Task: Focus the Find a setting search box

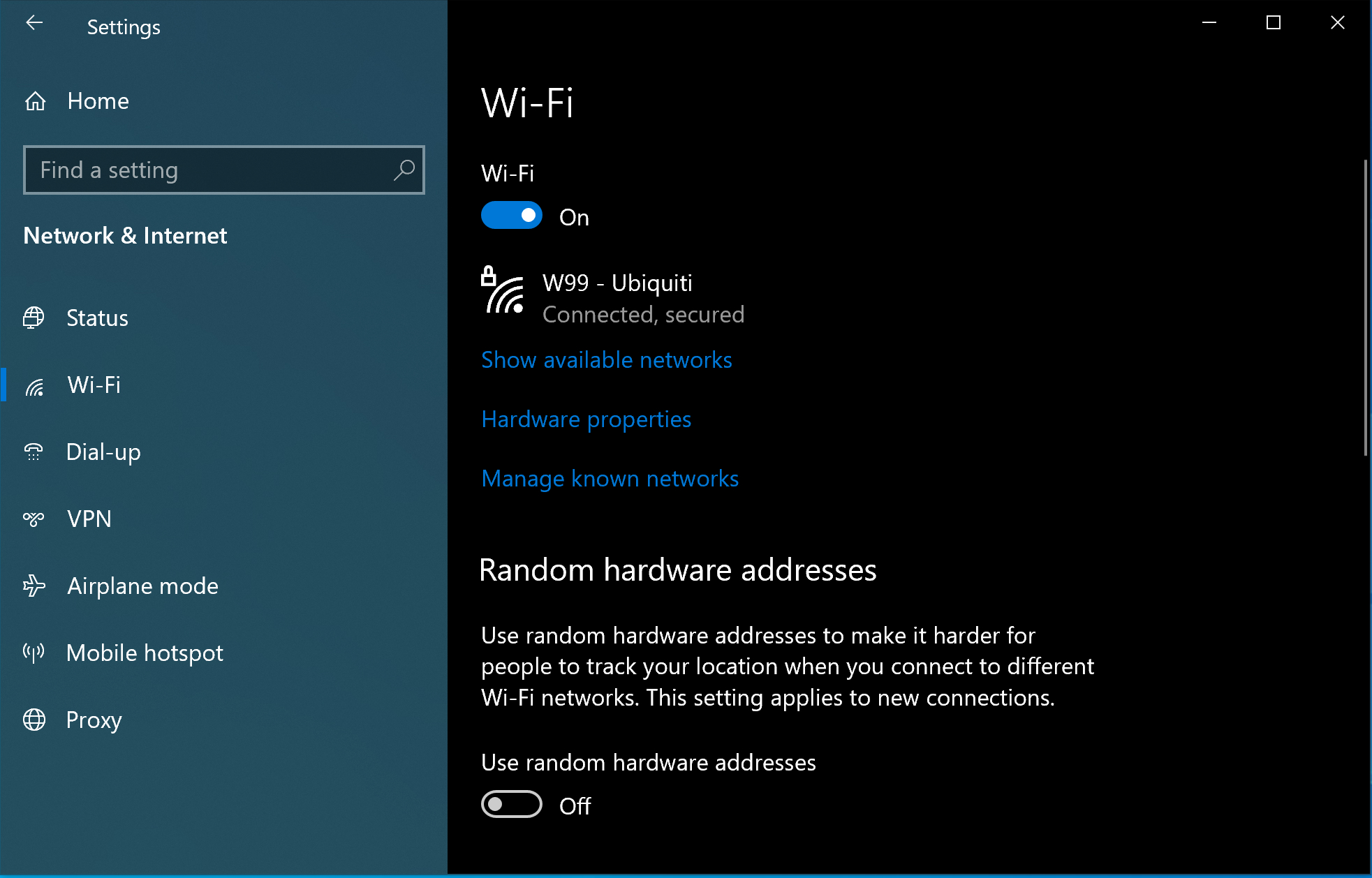Action: click(223, 170)
